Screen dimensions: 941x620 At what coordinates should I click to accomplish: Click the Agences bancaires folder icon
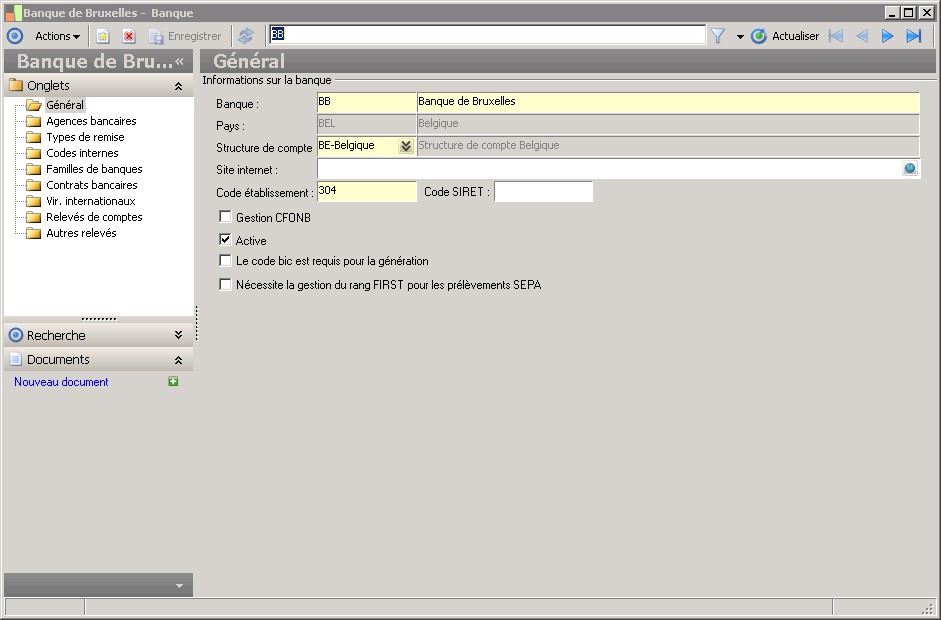(x=34, y=121)
